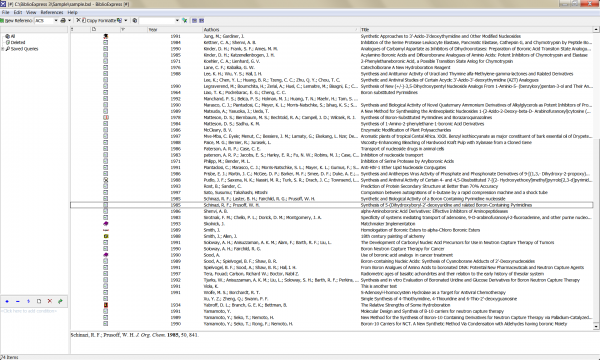Sort by the Title column header
The width and height of the screenshot is (600, 360).
pyautogui.click(x=476, y=29)
